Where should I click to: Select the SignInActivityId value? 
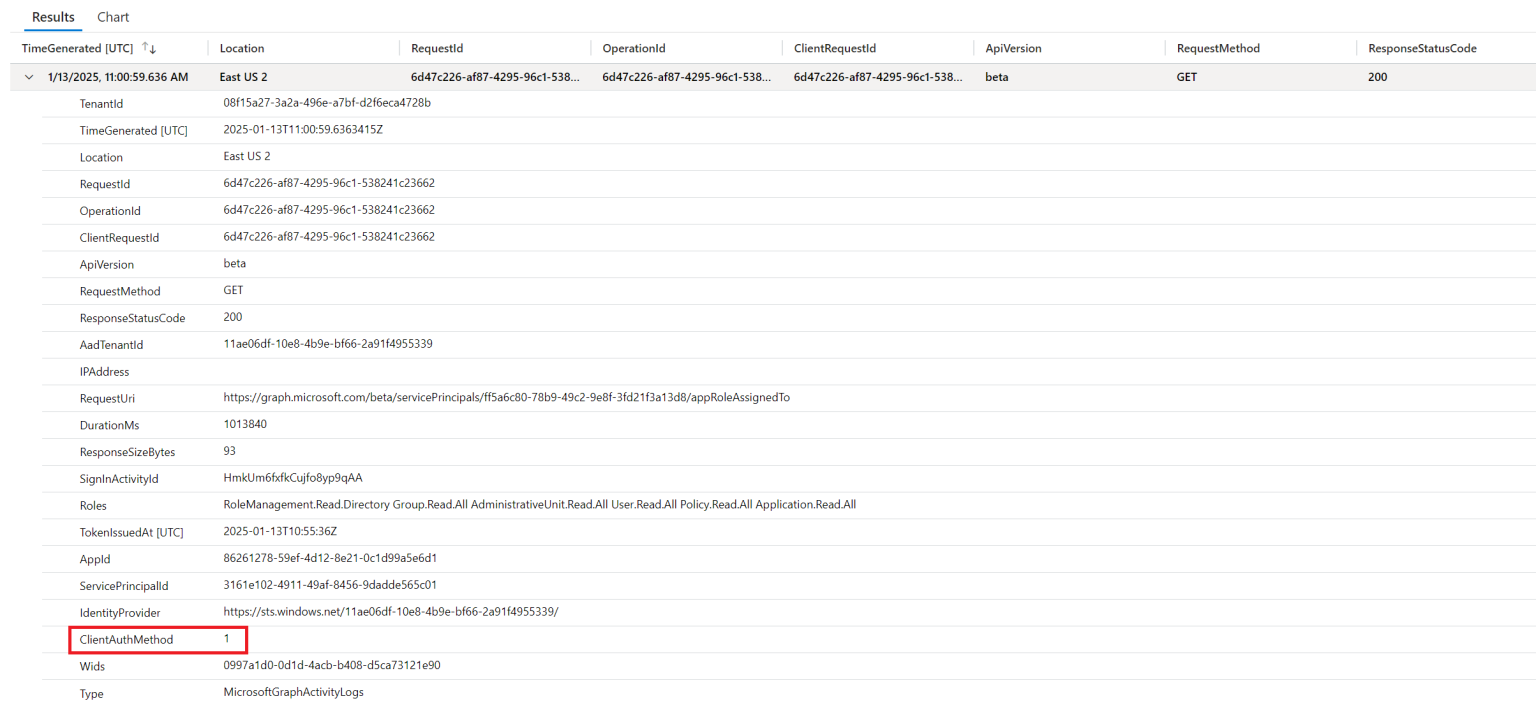click(x=292, y=477)
